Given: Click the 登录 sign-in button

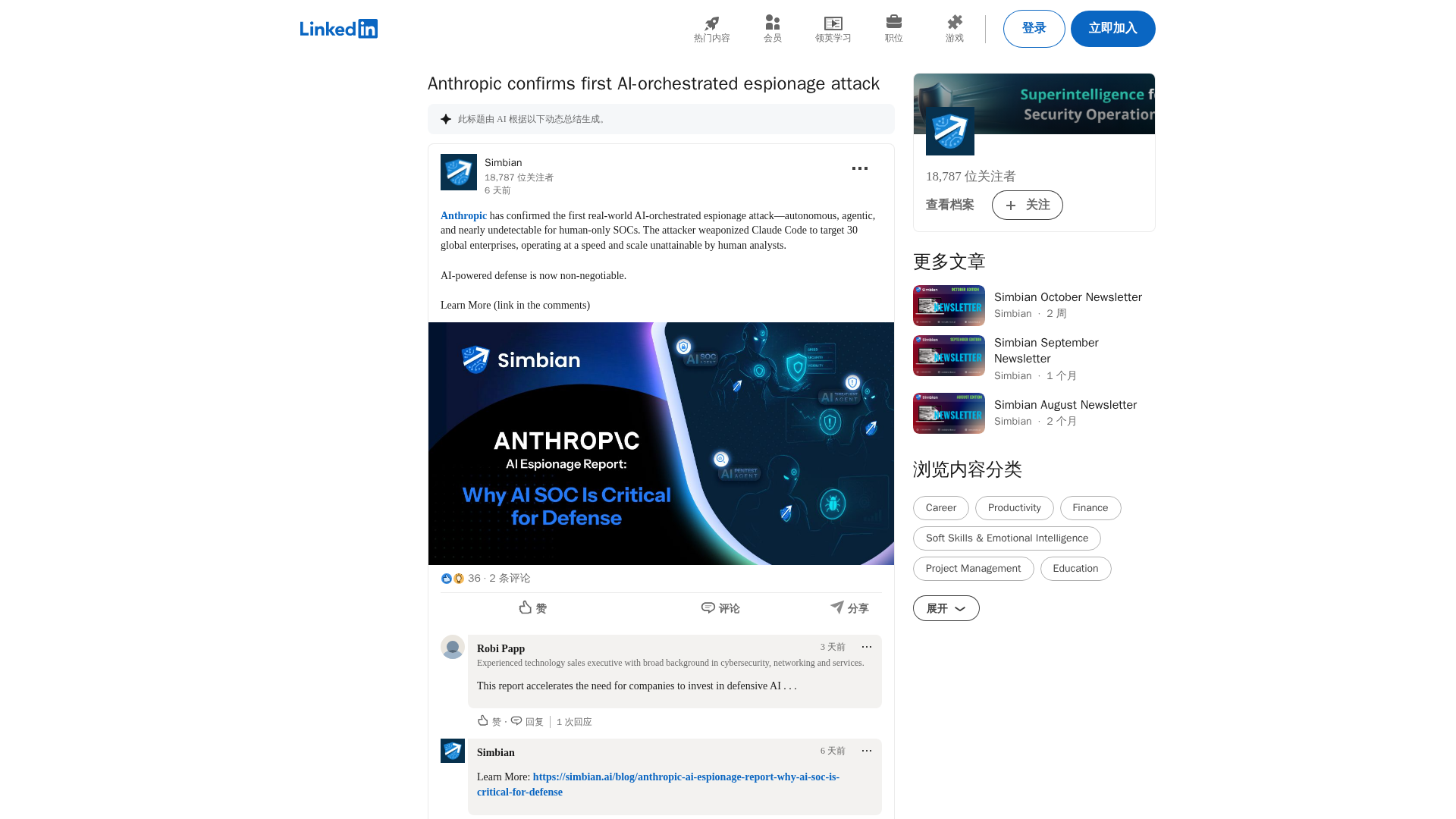Looking at the screenshot, I should [1034, 29].
